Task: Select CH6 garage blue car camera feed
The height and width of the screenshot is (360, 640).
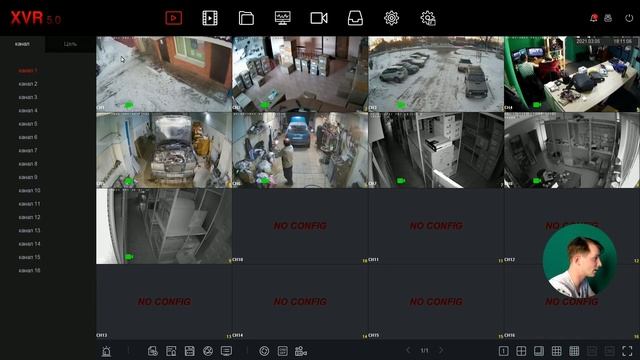Action: [300, 150]
